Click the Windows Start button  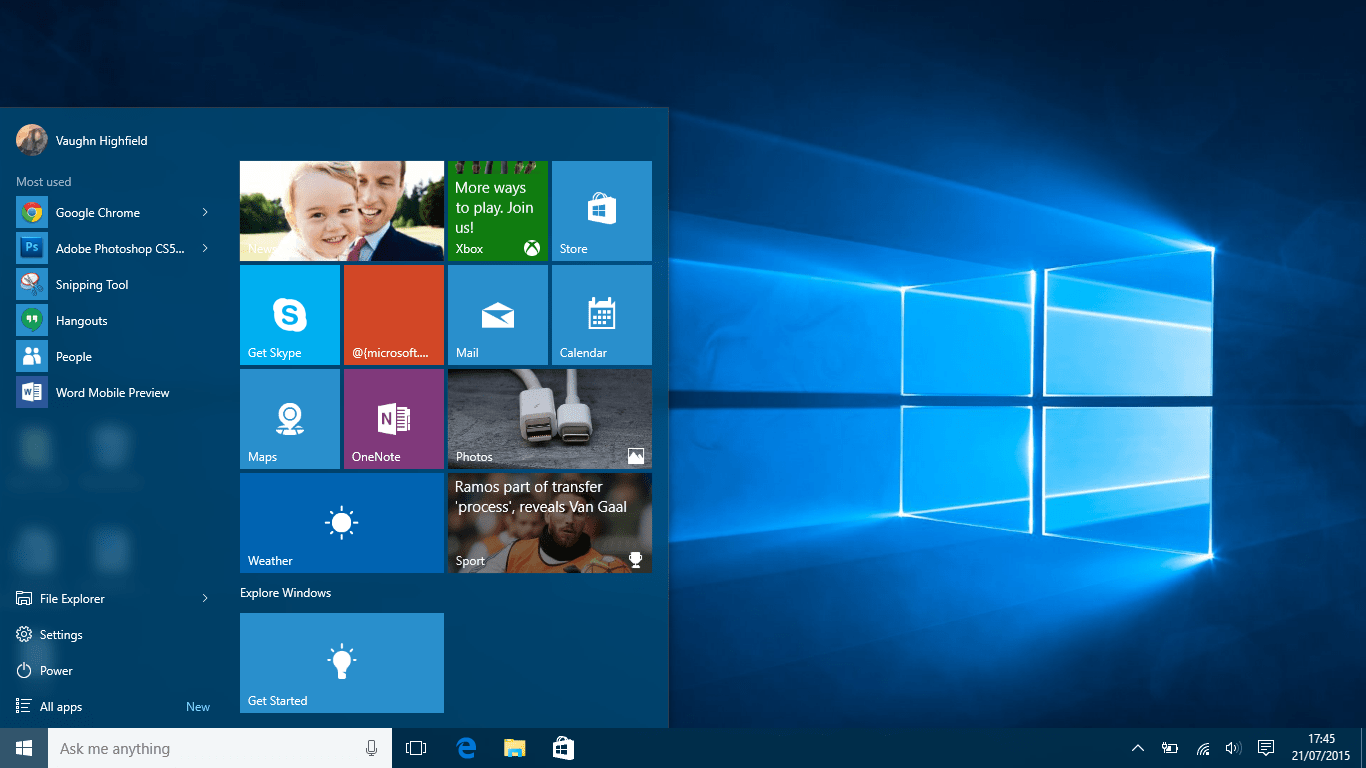pyautogui.click(x=24, y=748)
